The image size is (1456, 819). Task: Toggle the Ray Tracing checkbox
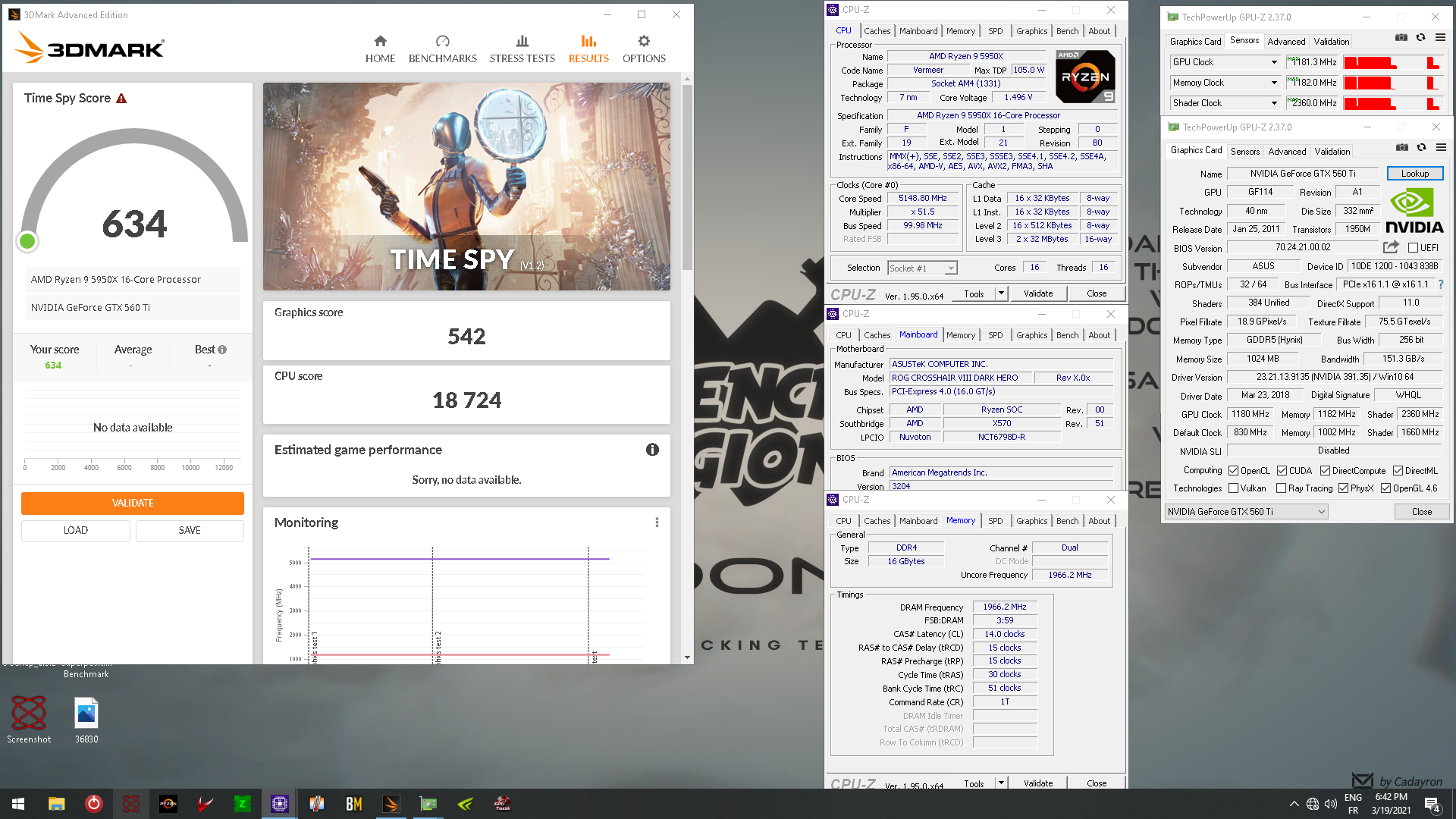pyautogui.click(x=1281, y=488)
